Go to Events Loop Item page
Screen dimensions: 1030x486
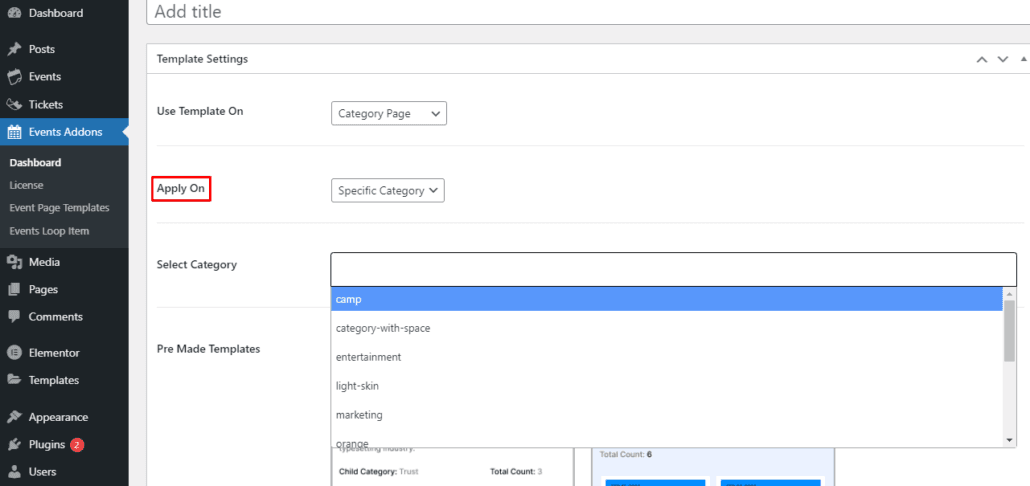point(49,231)
